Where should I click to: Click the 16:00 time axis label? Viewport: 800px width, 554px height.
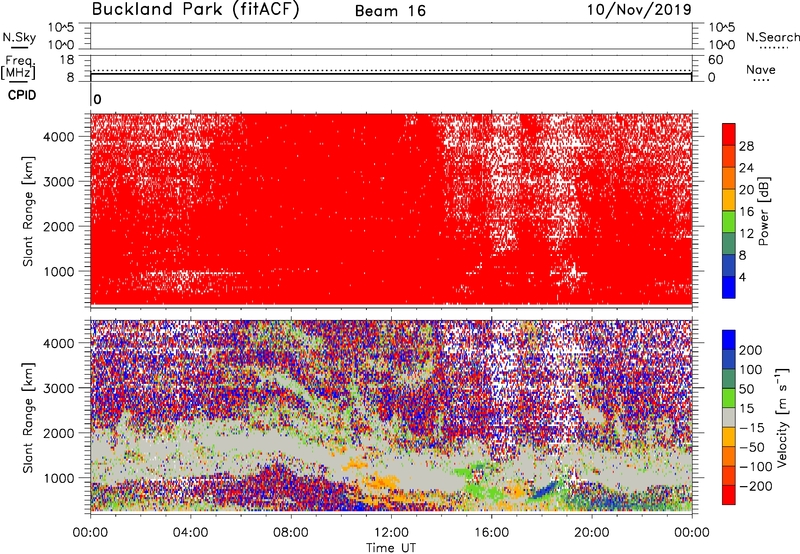[x=491, y=533]
